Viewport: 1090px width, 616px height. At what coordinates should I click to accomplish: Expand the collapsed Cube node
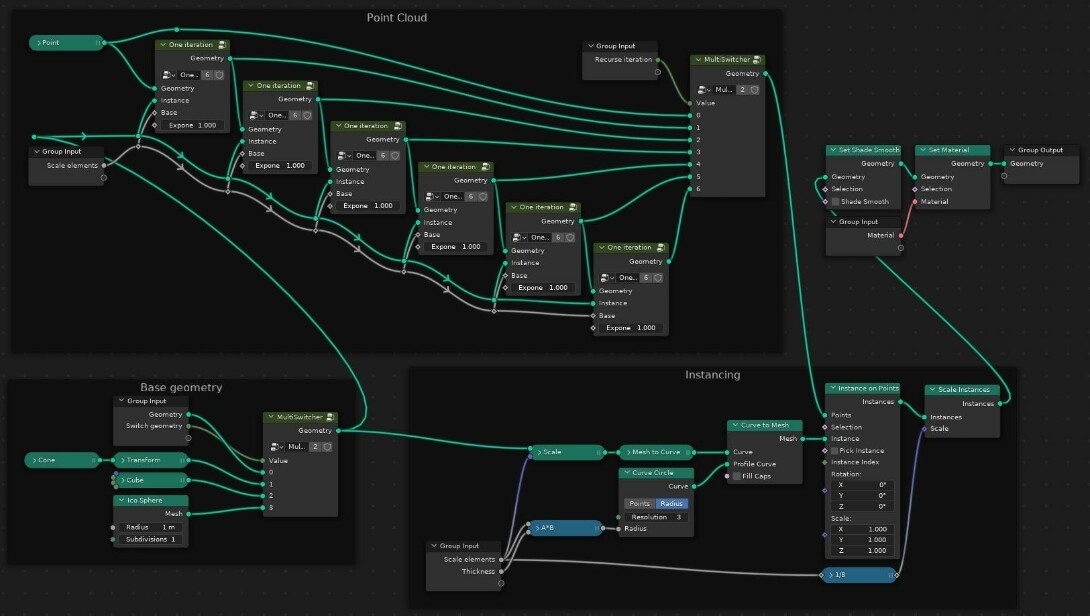122,480
